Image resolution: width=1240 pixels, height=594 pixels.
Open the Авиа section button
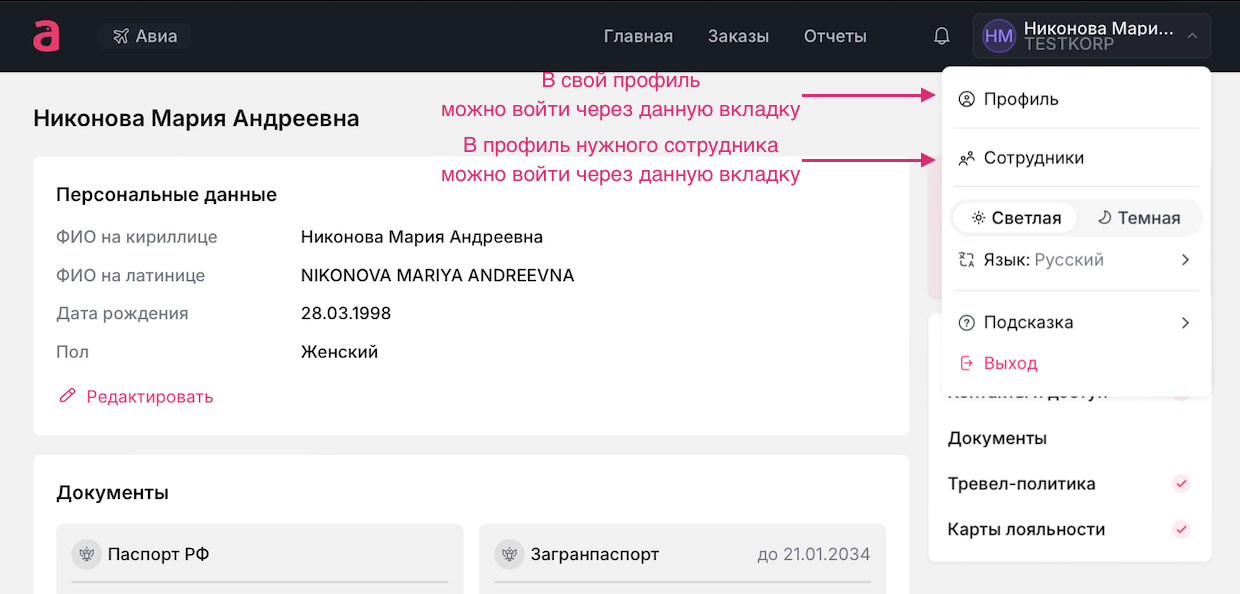(144, 36)
